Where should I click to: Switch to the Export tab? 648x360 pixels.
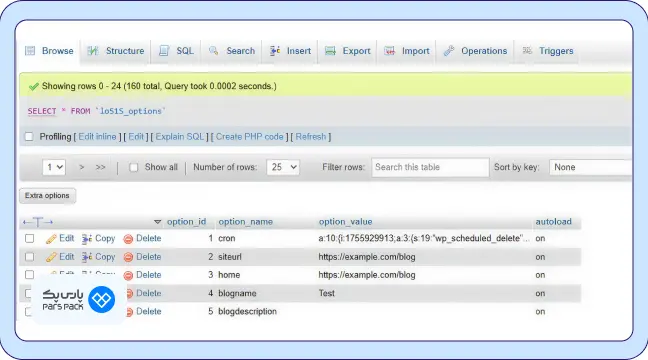point(348,51)
